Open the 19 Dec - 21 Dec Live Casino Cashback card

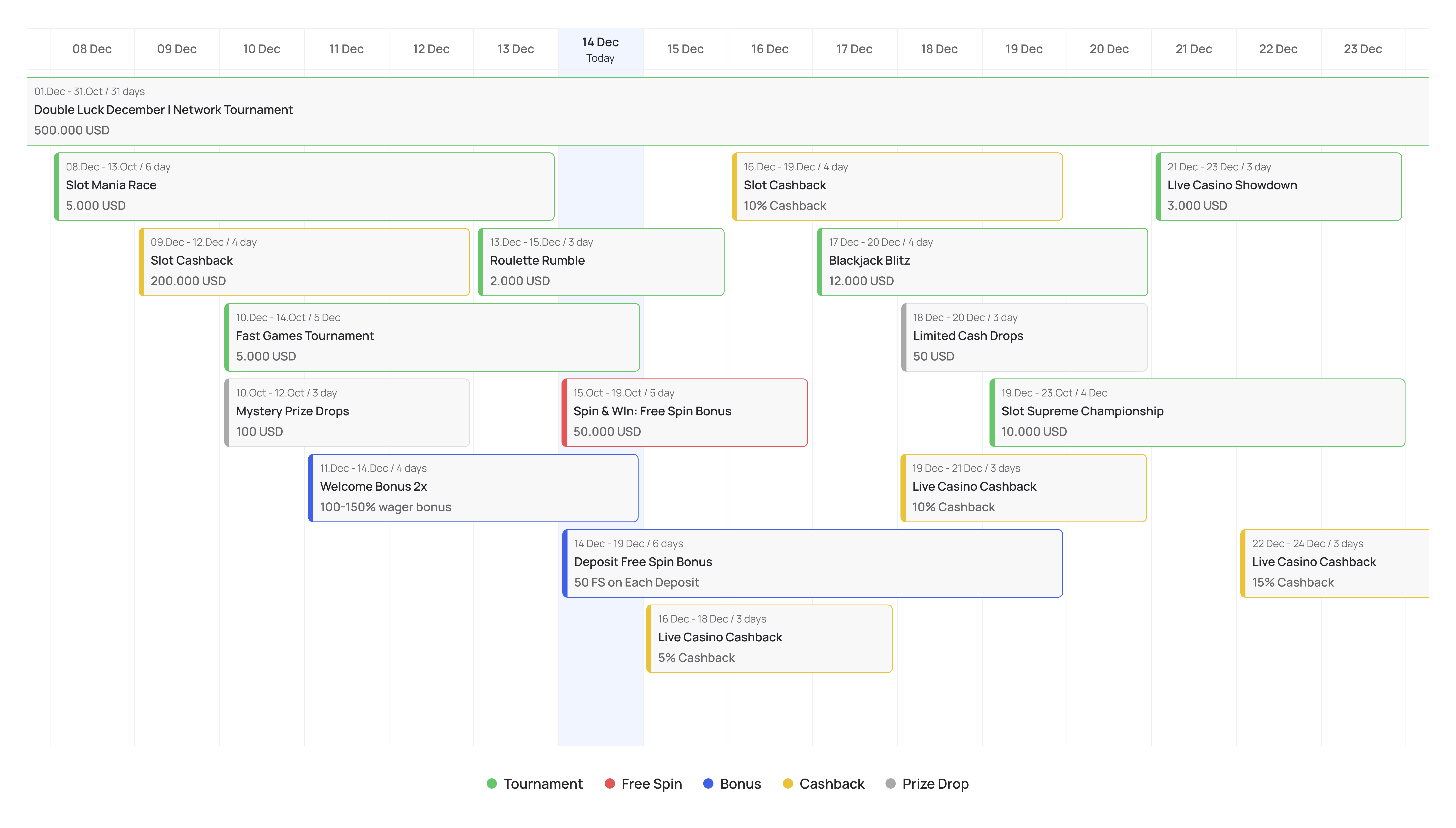[x=1024, y=488]
